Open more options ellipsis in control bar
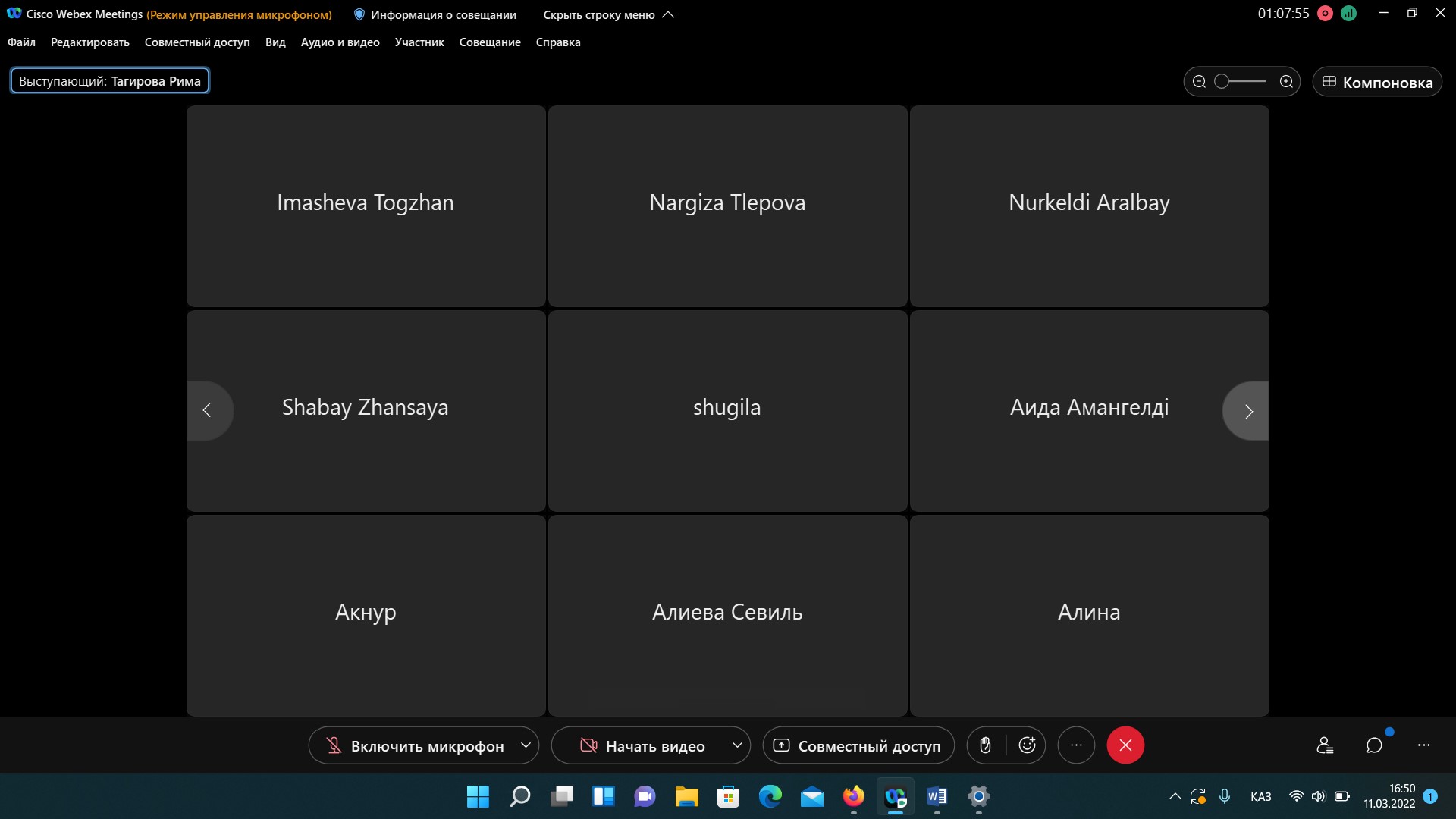The height and width of the screenshot is (819, 1456). pyautogui.click(x=1076, y=745)
